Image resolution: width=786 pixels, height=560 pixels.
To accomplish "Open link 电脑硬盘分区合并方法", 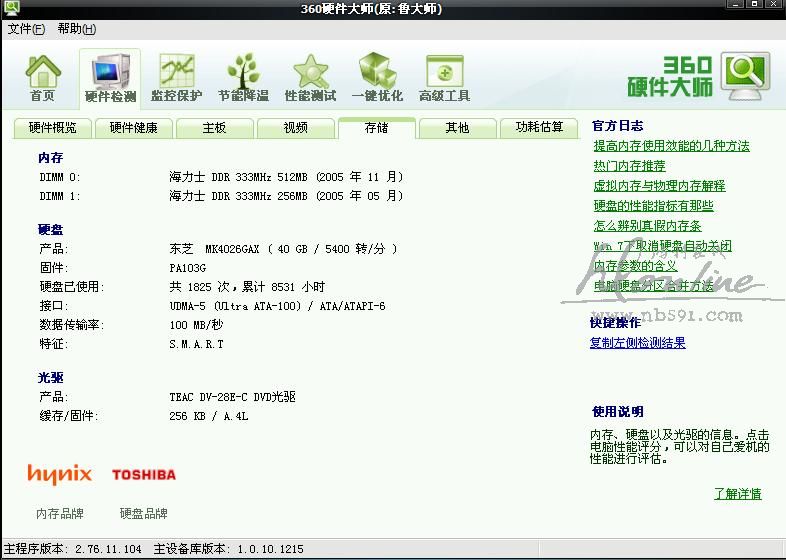I will pyautogui.click(x=653, y=286).
